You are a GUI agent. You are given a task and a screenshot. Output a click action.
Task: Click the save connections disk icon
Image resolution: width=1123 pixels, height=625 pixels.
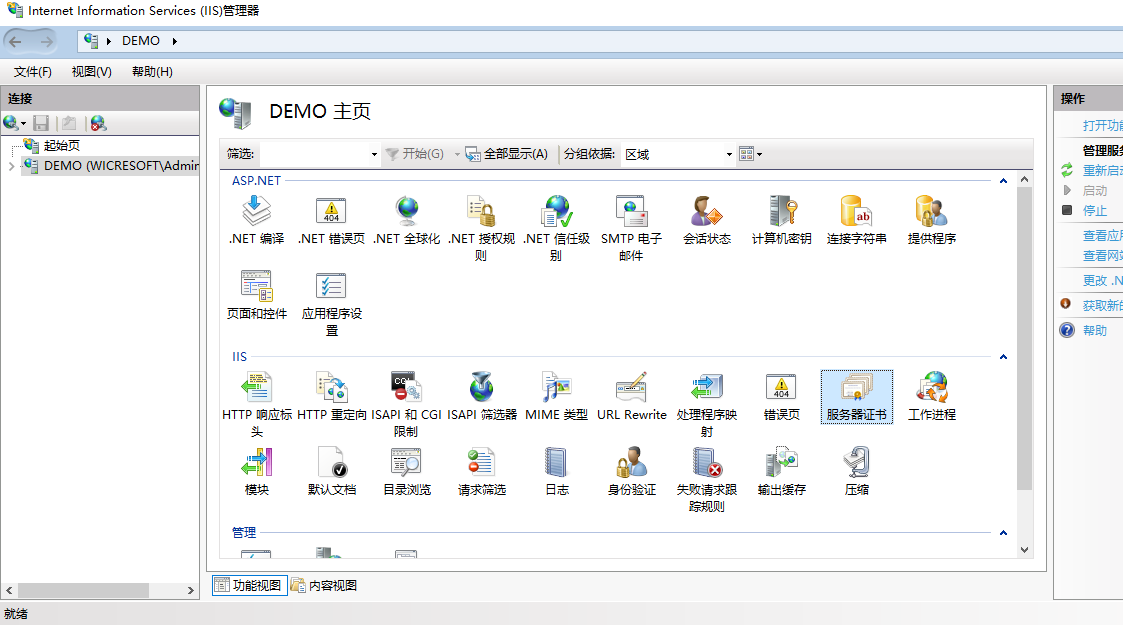pyautogui.click(x=42, y=123)
